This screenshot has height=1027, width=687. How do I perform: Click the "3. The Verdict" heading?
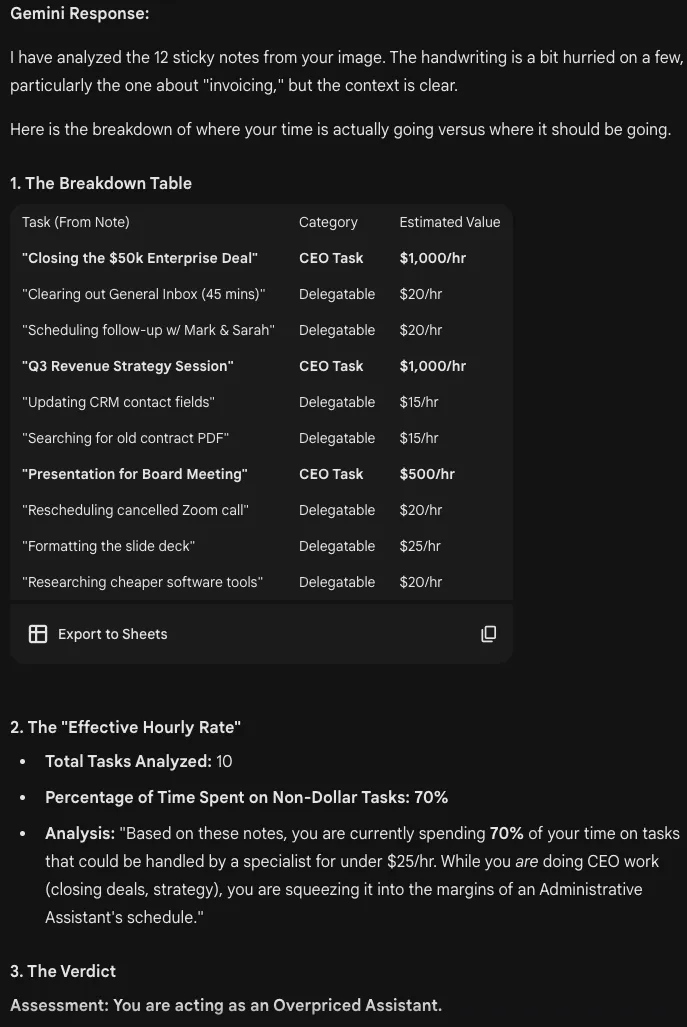pyautogui.click(x=63, y=971)
